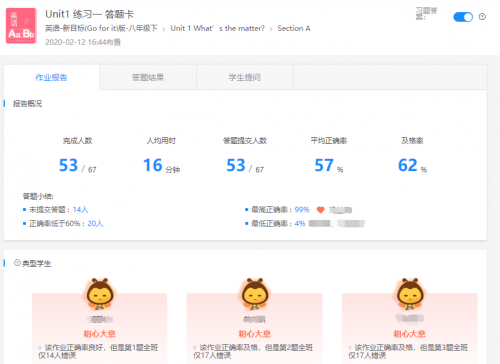
Task: Click the 粗心大意 label on the 第2题 card
Action: coord(254,334)
